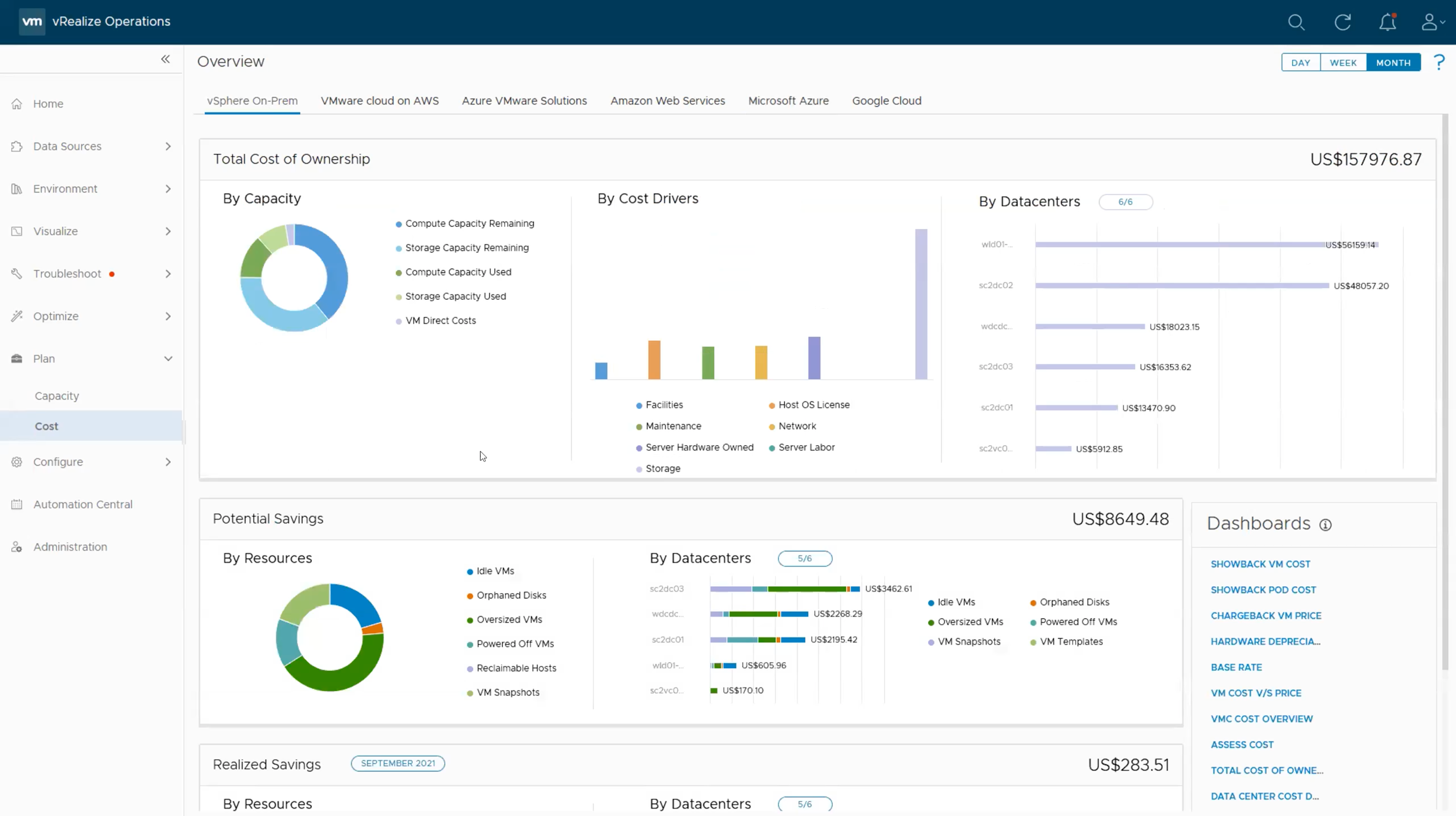Open Azure VMware Solutions tab
Image resolution: width=1456 pixels, height=816 pixels.
pos(524,101)
